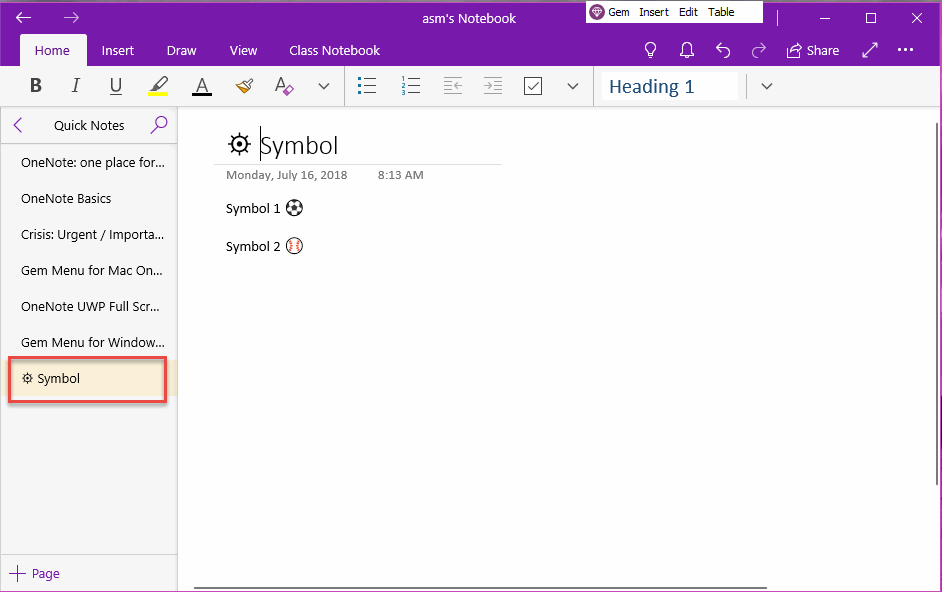The image size is (942, 592).
Task: Add a new page with Page button
Action: pos(34,573)
